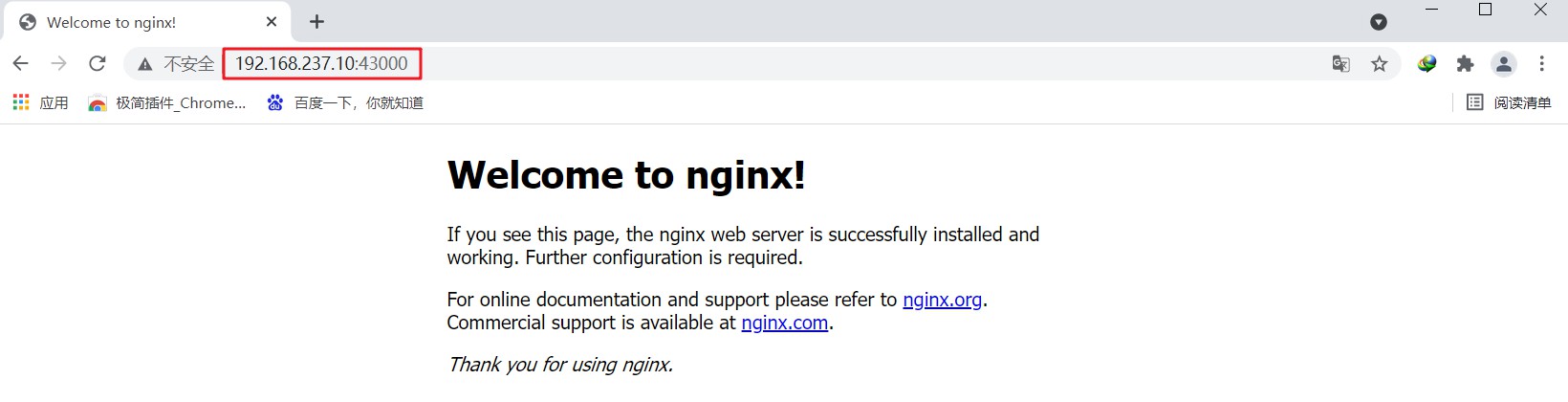Open the 阅读清单 reading list
Viewport: 1568px width, 402px height.
click(x=1509, y=102)
